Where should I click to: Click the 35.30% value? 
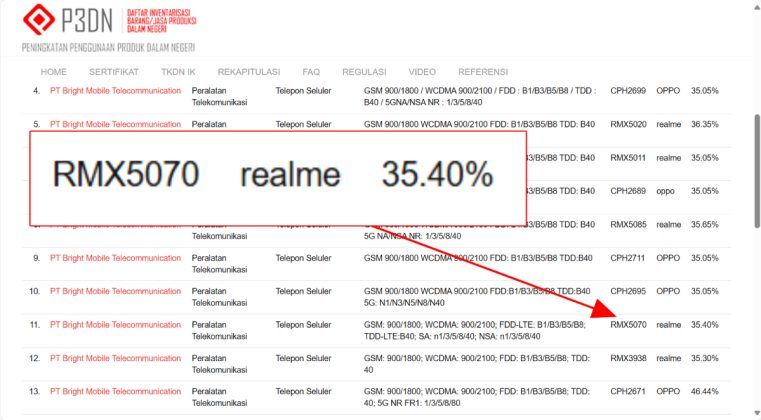coord(705,358)
